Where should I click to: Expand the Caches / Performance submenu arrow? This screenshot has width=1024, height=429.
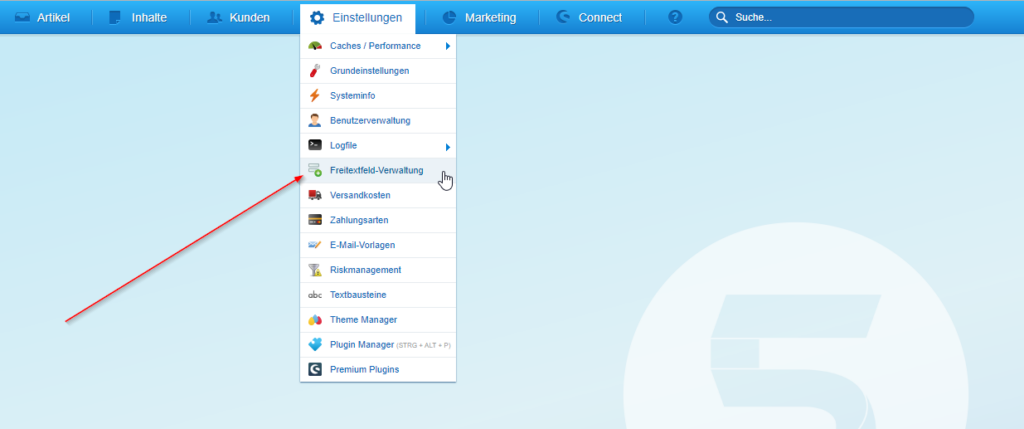coord(448,46)
